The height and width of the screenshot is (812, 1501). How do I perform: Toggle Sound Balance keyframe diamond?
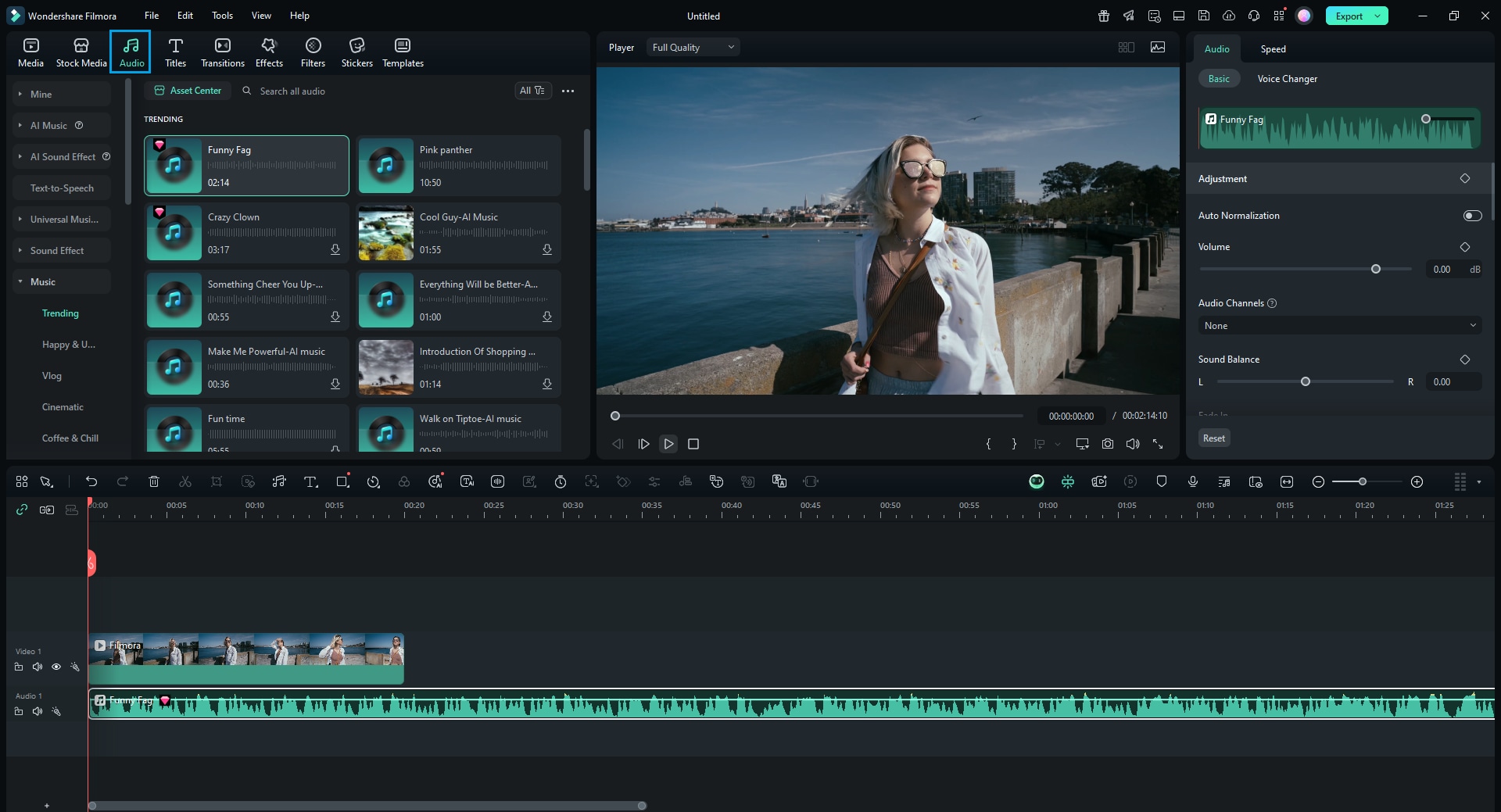tap(1465, 359)
